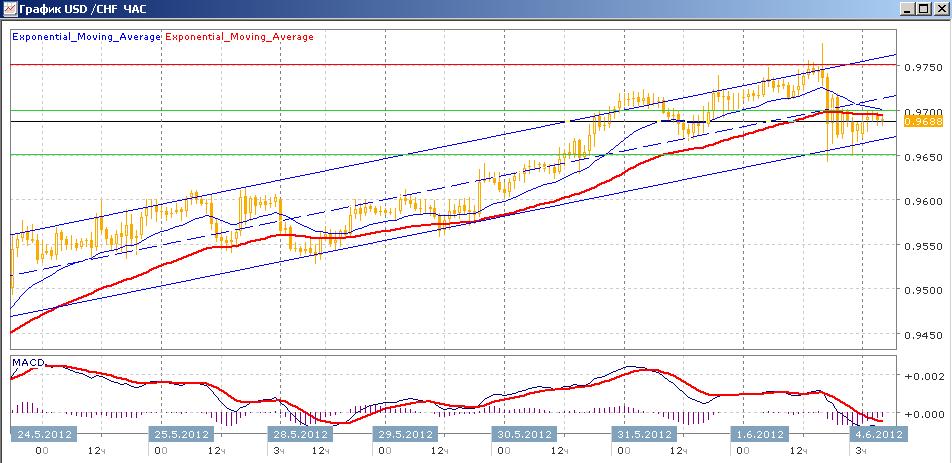952x463 pixels.
Task: Minimize the USD/CHF chart window
Action: click(909, 8)
